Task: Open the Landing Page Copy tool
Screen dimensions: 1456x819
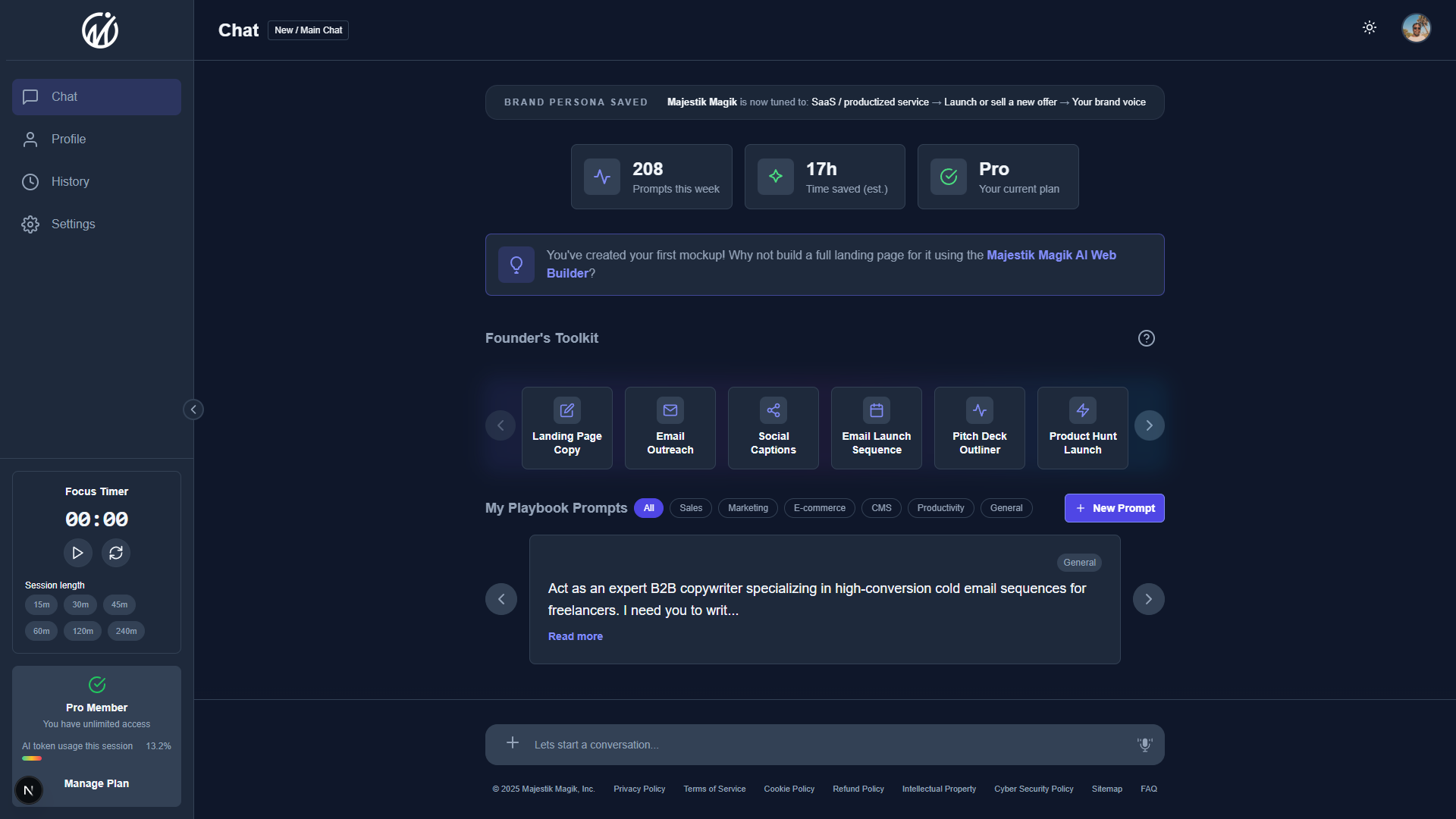Action: (566, 428)
